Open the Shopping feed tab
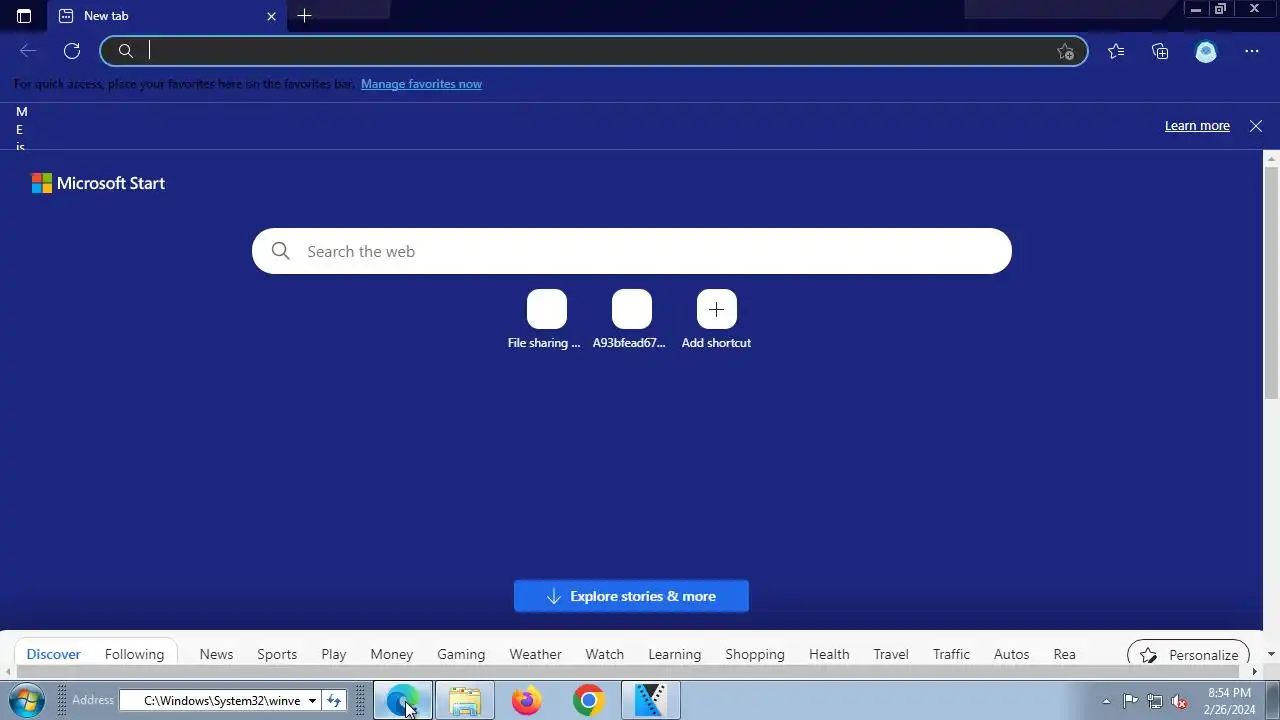Viewport: 1280px width, 720px height. pos(755,654)
